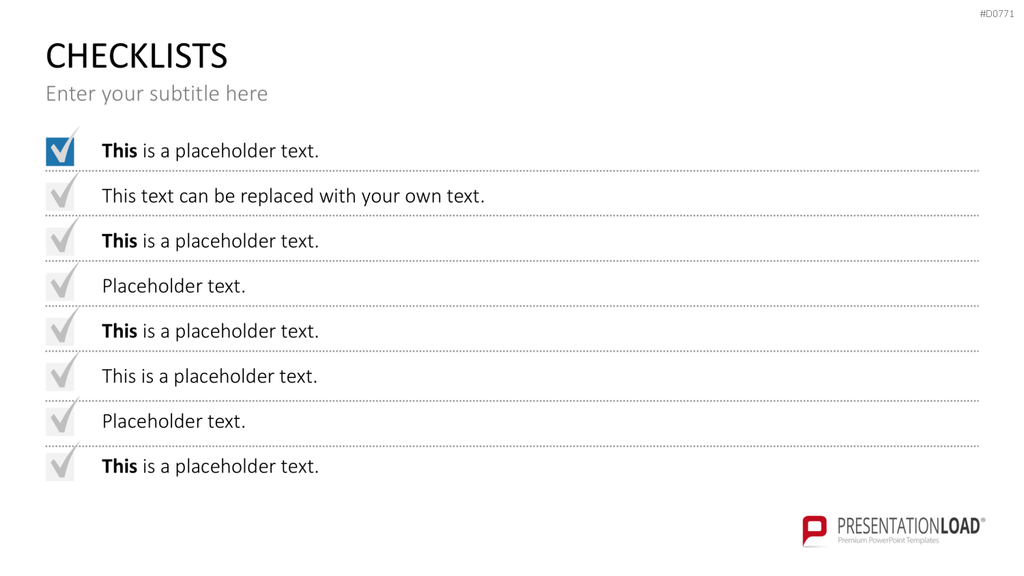The image size is (1024, 576).
Task: Tick the checkbox beside 'This text can be replaced'
Action: tap(60, 197)
